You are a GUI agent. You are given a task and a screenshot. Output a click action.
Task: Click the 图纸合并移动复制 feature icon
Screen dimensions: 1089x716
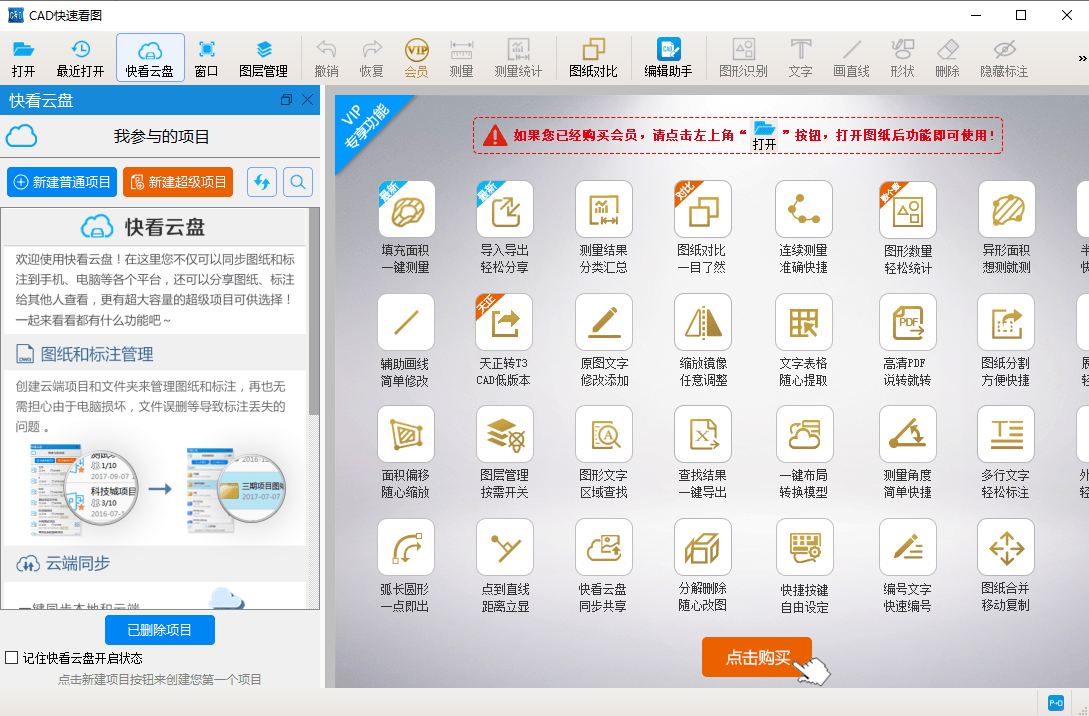[x=1006, y=548]
